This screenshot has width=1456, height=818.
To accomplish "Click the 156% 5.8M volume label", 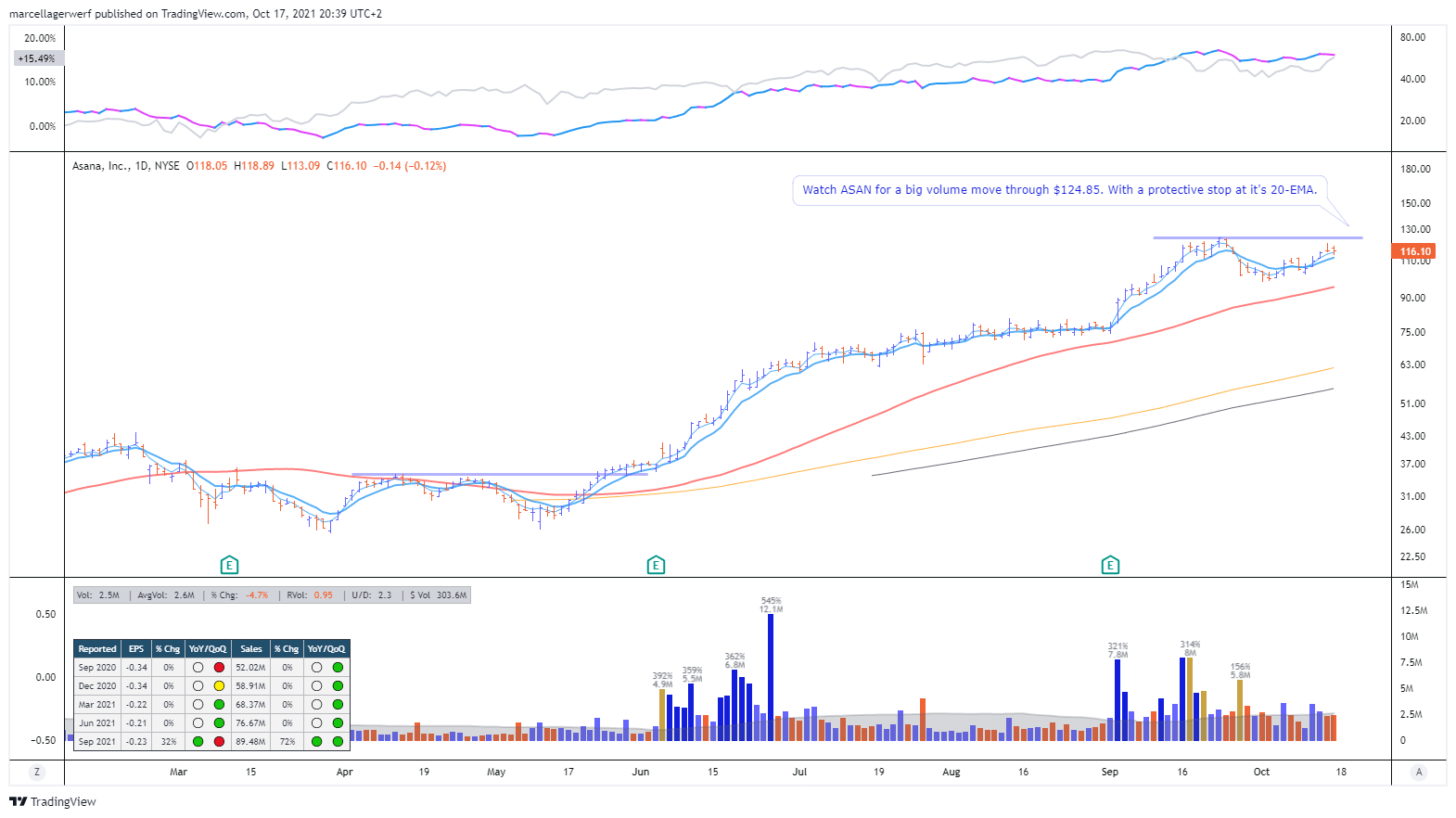I will [1240, 671].
